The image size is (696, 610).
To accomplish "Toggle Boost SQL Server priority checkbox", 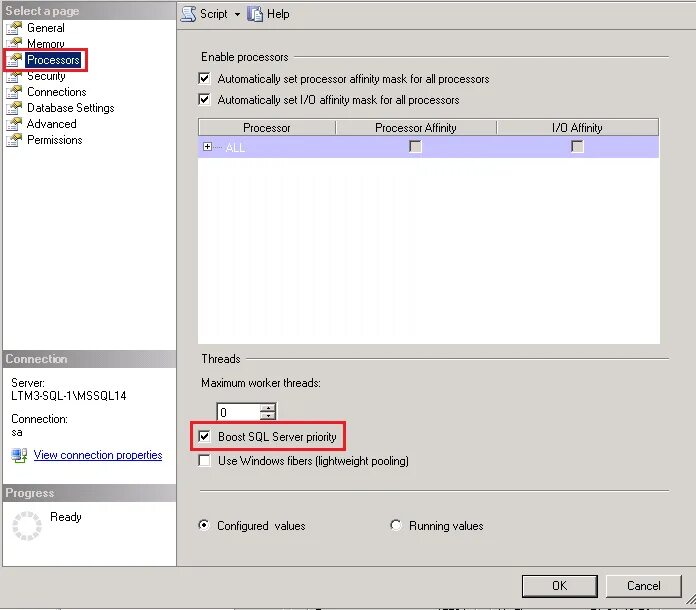I will pyautogui.click(x=204, y=436).
